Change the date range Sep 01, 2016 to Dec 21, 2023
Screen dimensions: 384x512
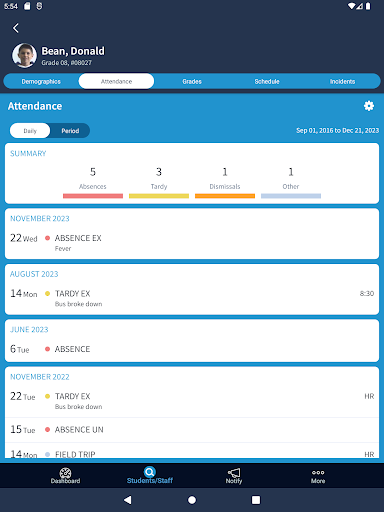(x=337, y=130)
